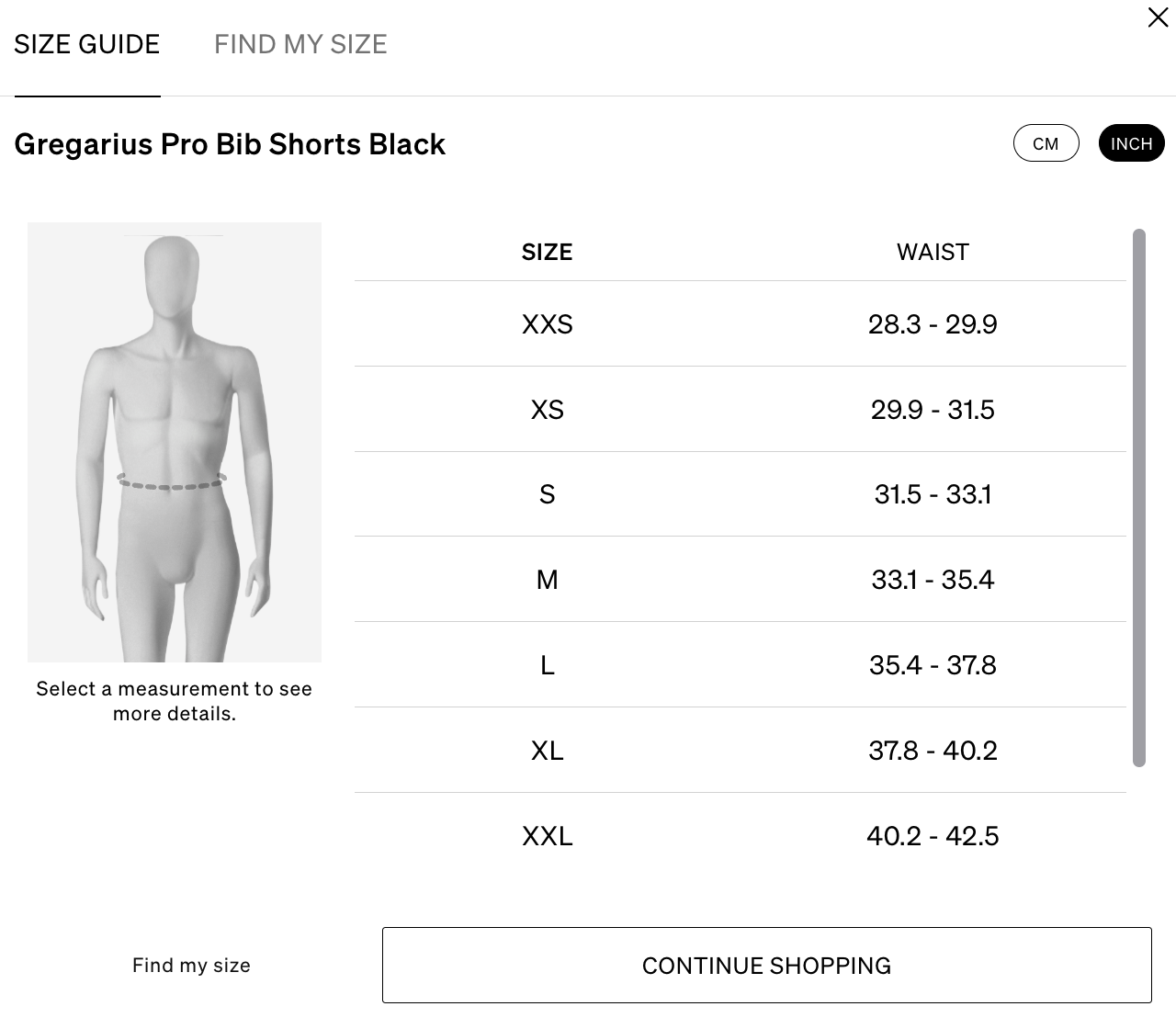Image resolution: width=1176 pixels, height=1029 pixels.
Task: Click waist value 33.1 - 35.4
Action: [933, 579]
